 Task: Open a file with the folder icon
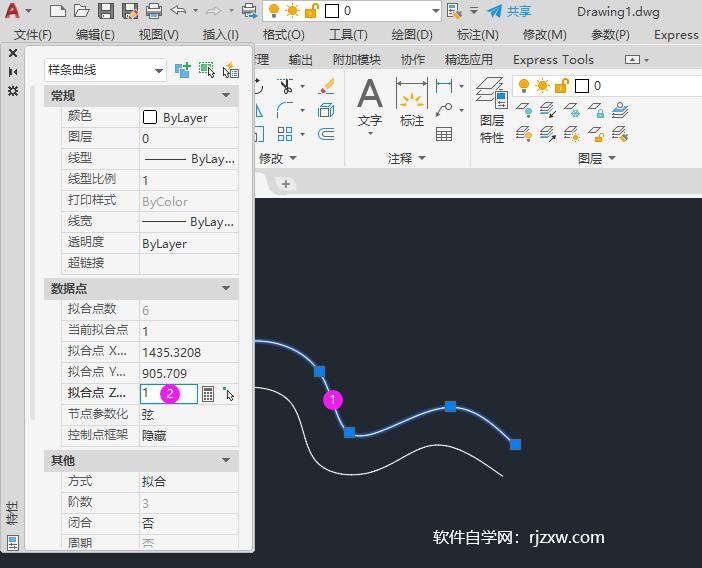coord(81,11)
